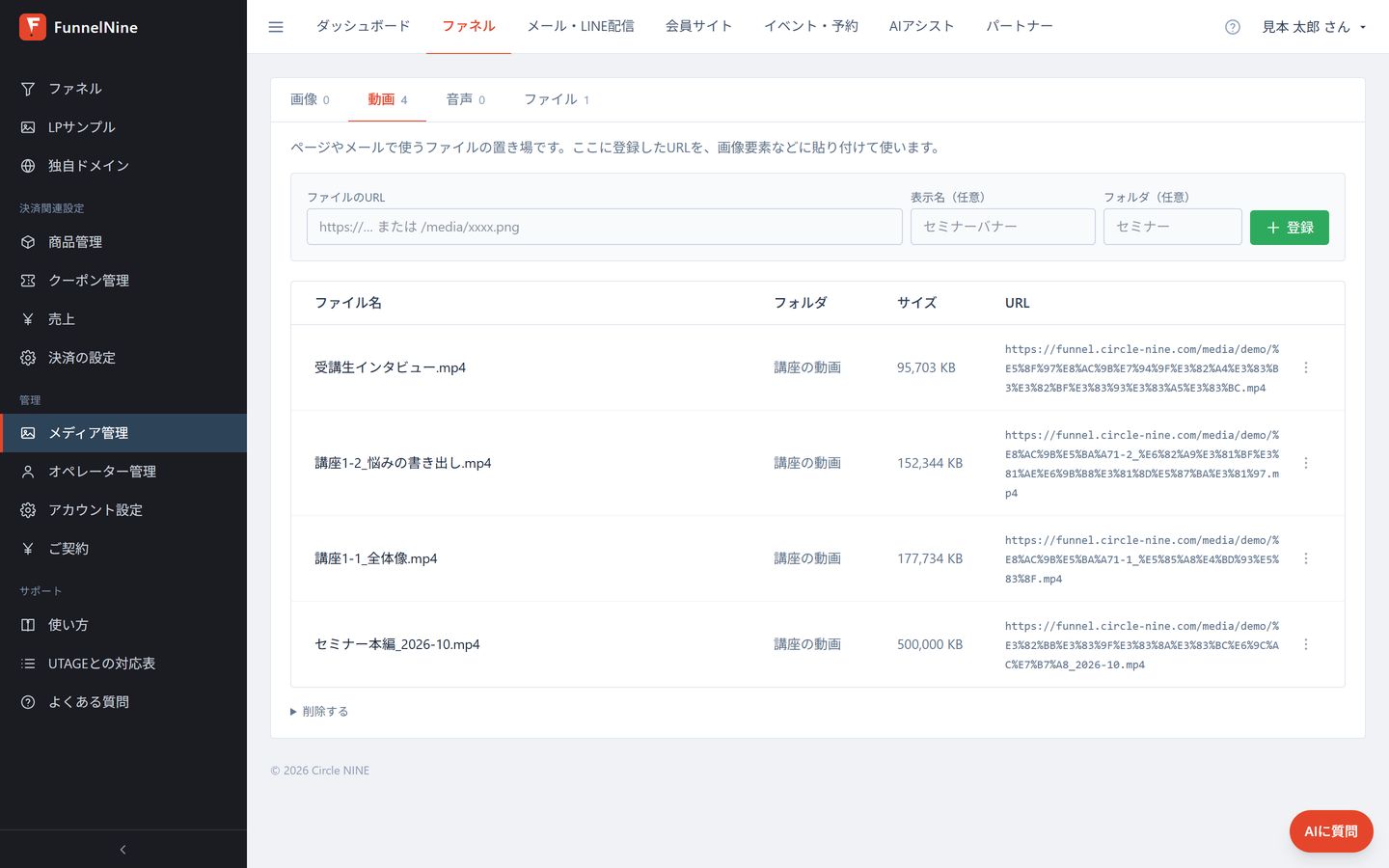The width and height of the screenshot is (1389, 868).
Task: Expand the 削除する disclosure triangle
Action: (x=293, y=712)
